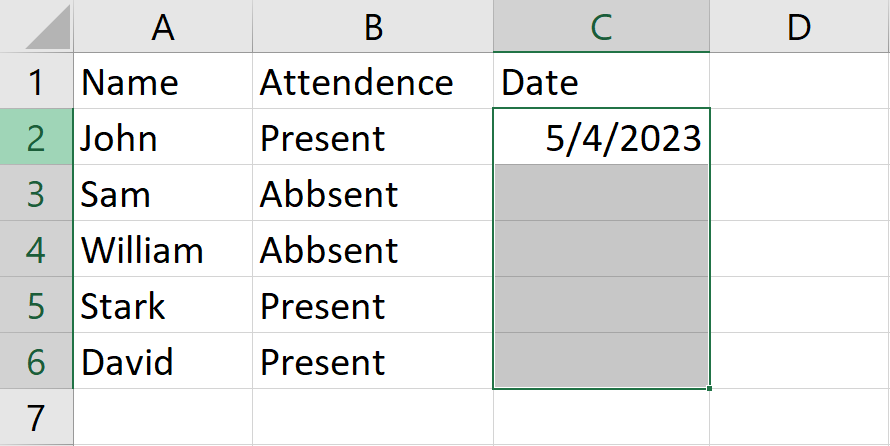Viewport: 890px width, 446px height.
Task: Select row 1 header
Action: point(36,81)
